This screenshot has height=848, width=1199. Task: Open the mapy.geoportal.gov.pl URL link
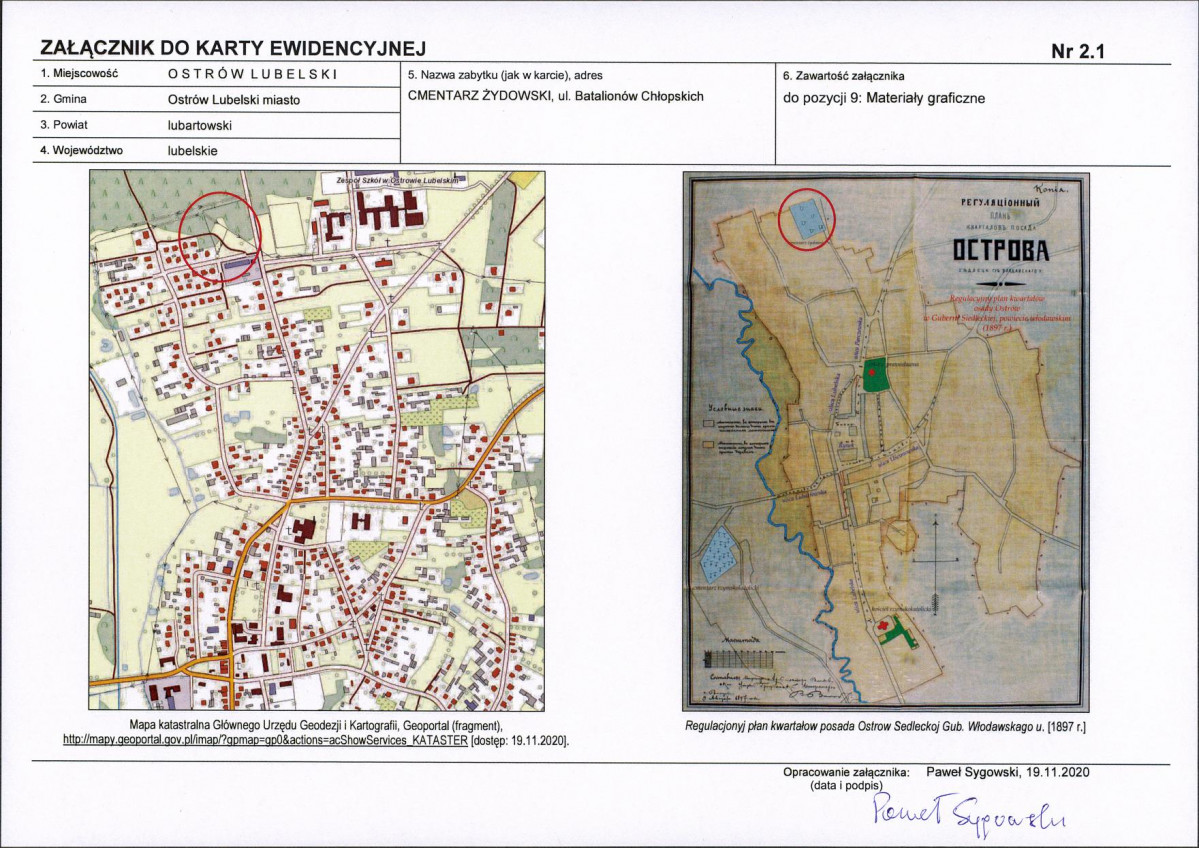click(x=265, y=740)
